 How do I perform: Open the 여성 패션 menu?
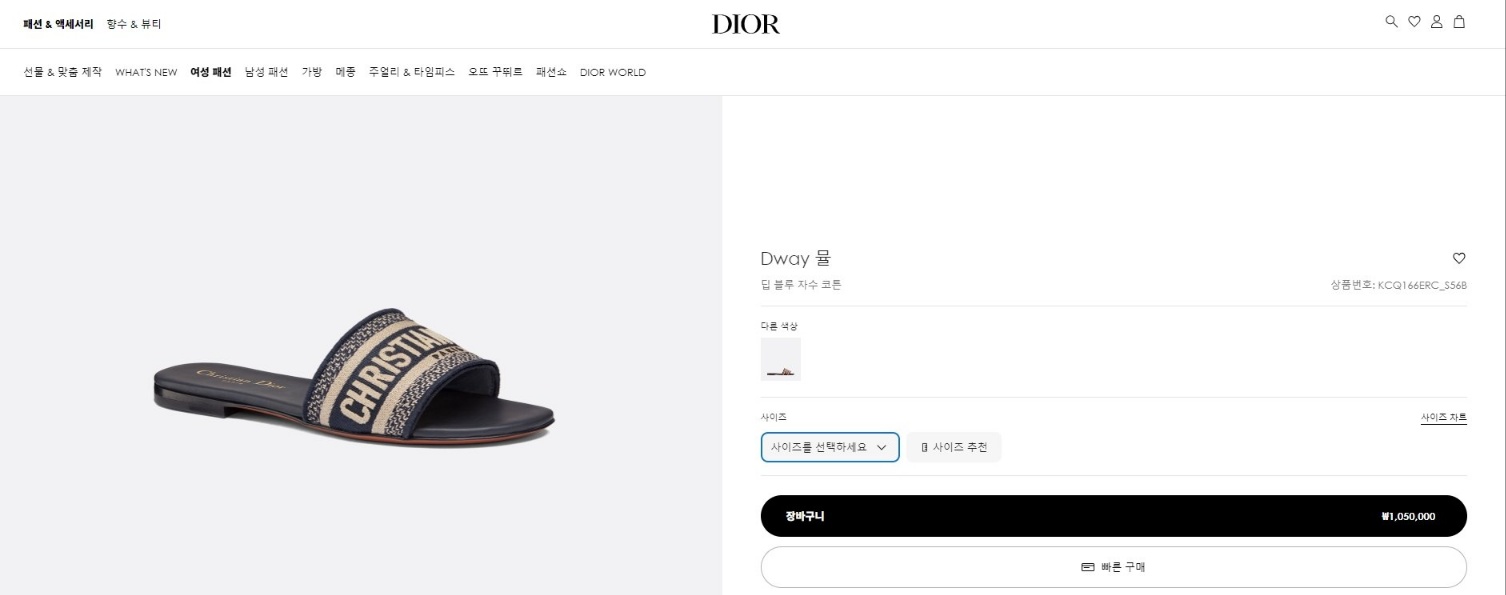pos(211,72)
